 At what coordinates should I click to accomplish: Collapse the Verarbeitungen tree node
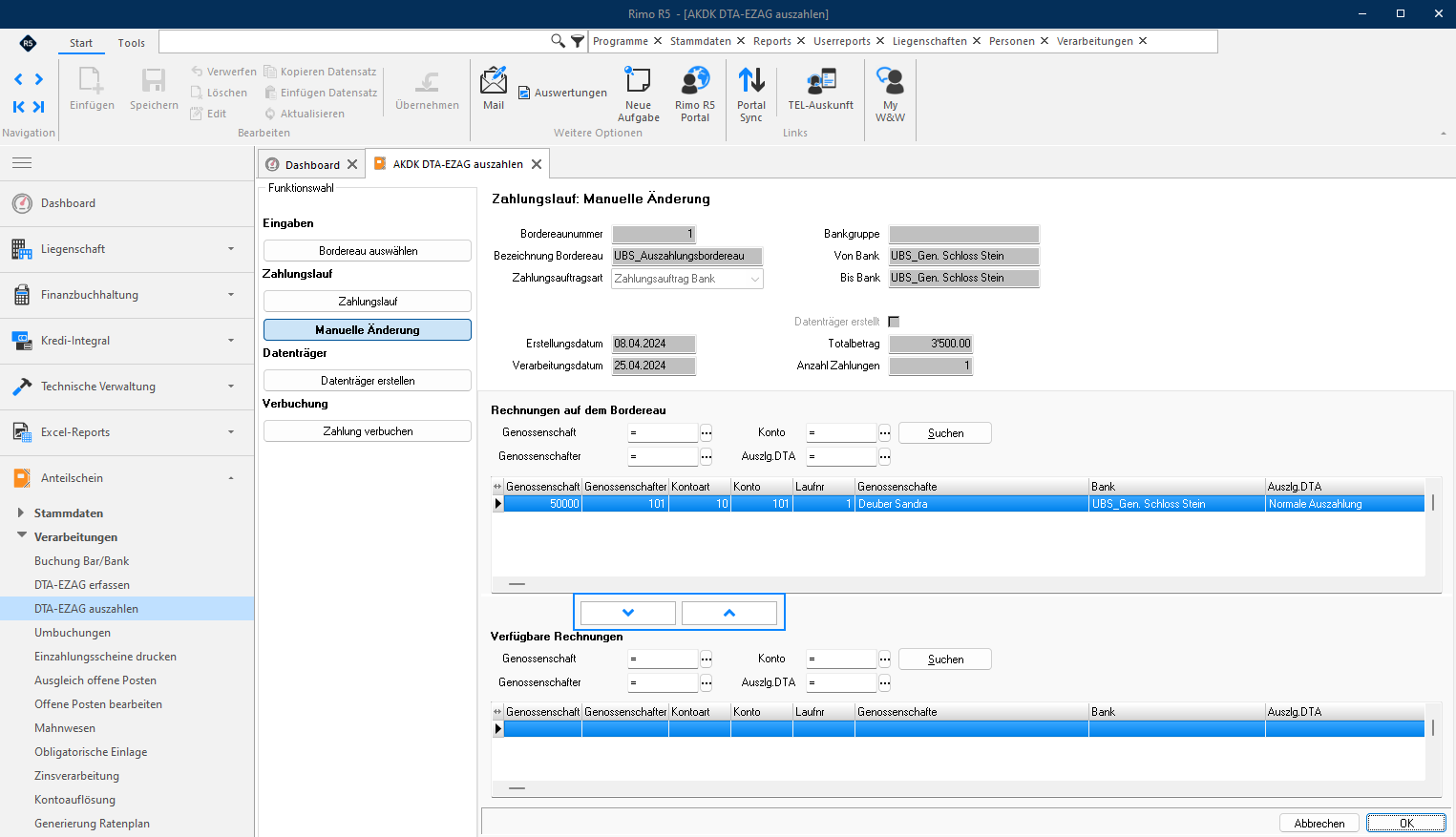pos(21,536)
